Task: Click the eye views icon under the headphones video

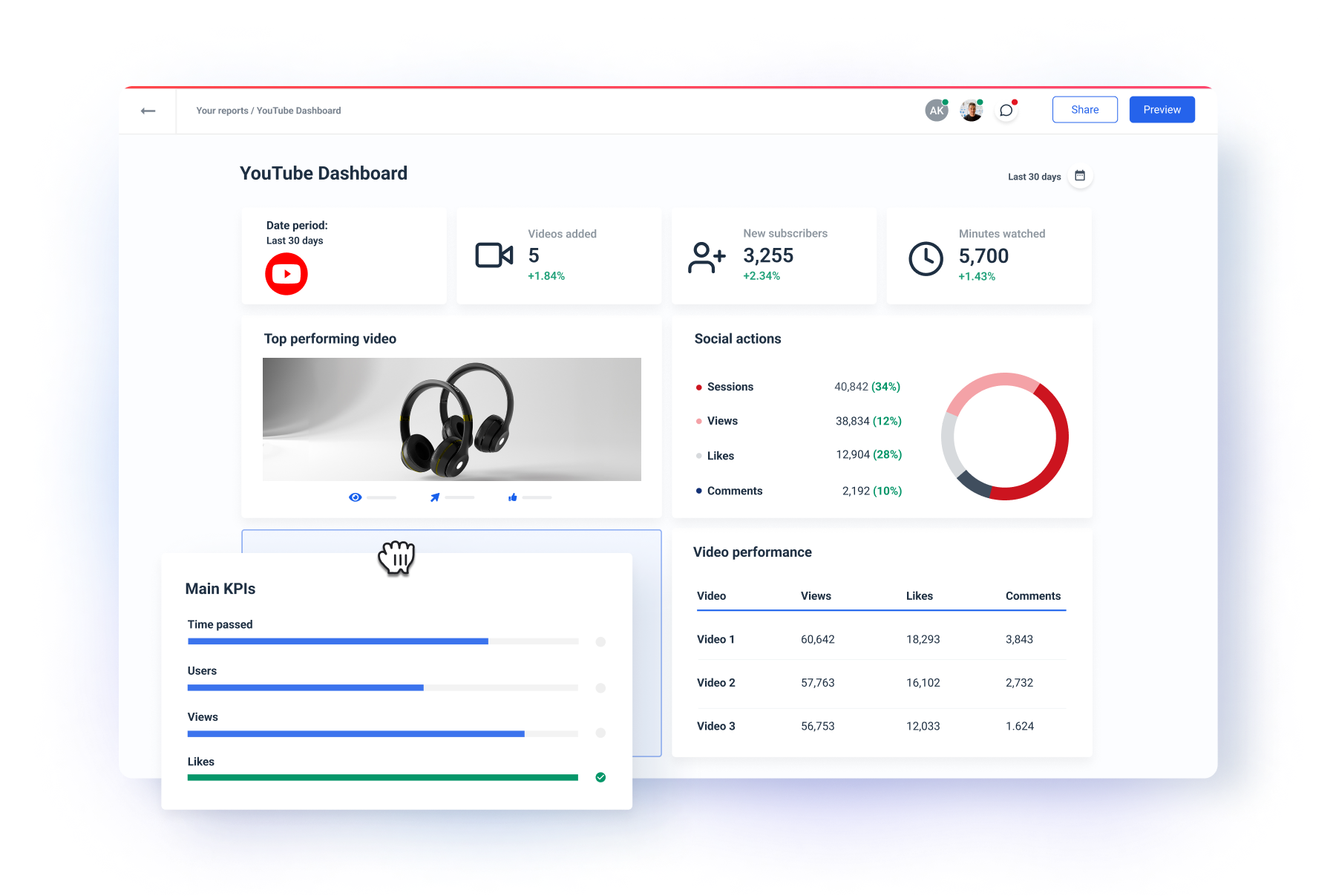Action: 356,497
